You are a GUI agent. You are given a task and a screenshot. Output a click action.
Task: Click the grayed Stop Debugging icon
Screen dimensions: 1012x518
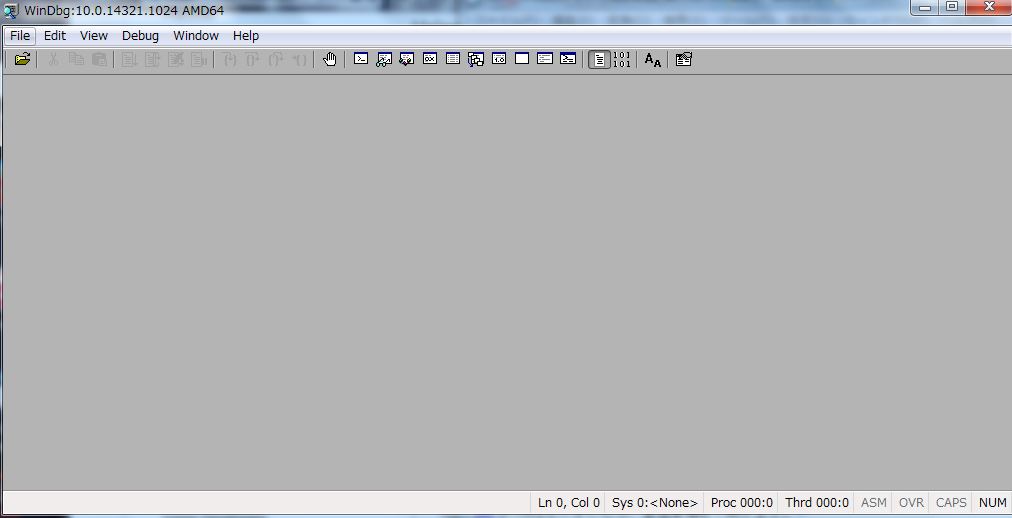tap(176, 59)
